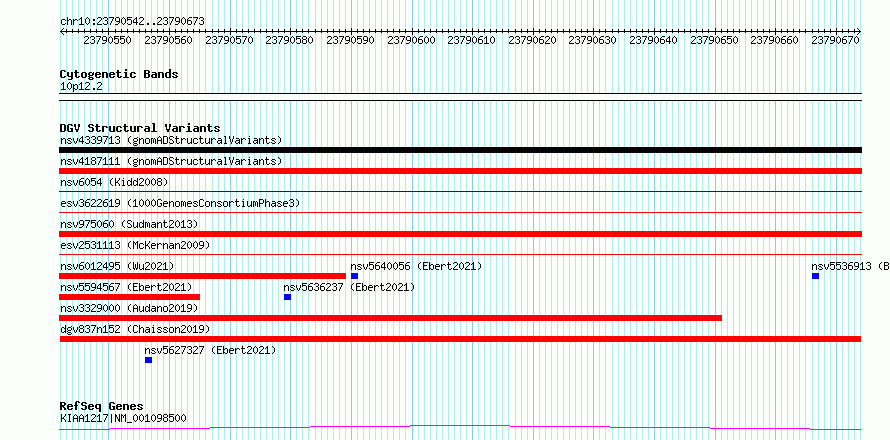The width and height of the screenshot is (890, 440).
Task: Click ruler position 23790650
Action: coord(714,40)
